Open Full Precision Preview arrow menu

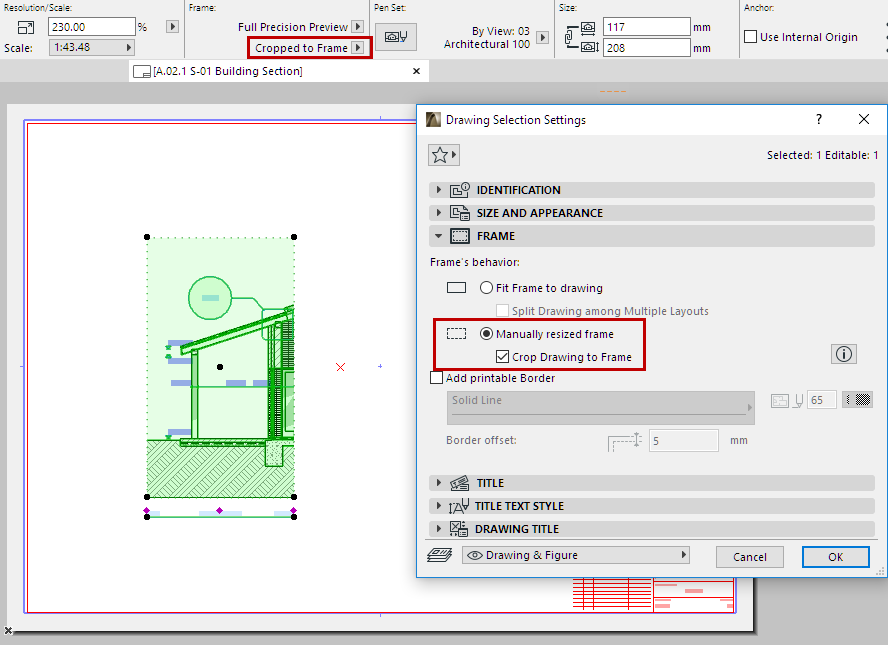(357, 27)
